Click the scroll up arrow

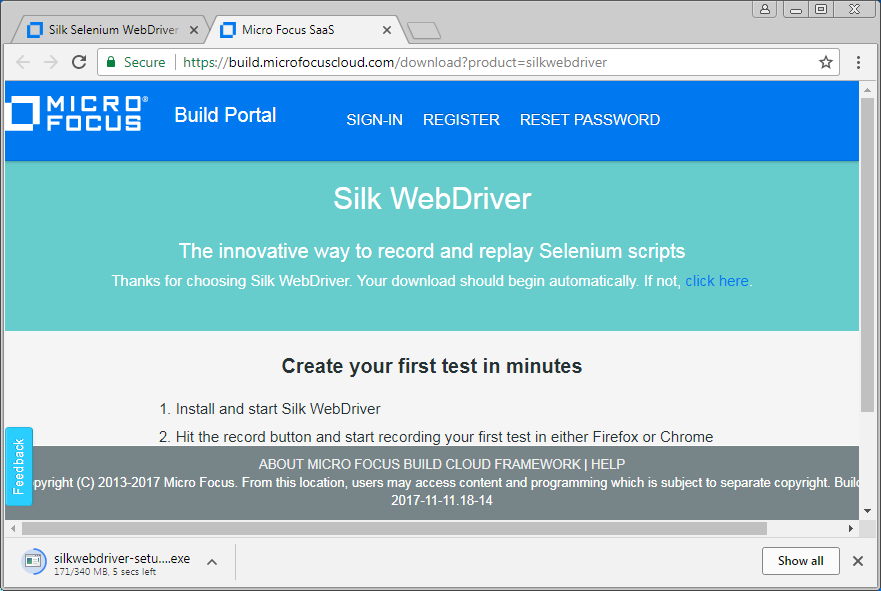[868, 90]
